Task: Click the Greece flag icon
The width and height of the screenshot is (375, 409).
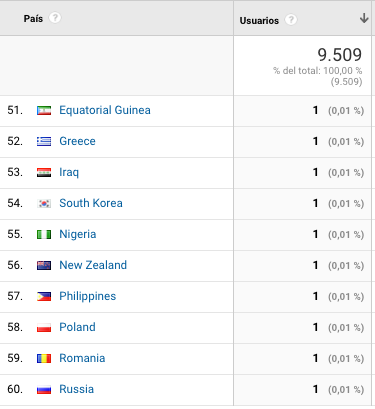Action: pos(44,141)
